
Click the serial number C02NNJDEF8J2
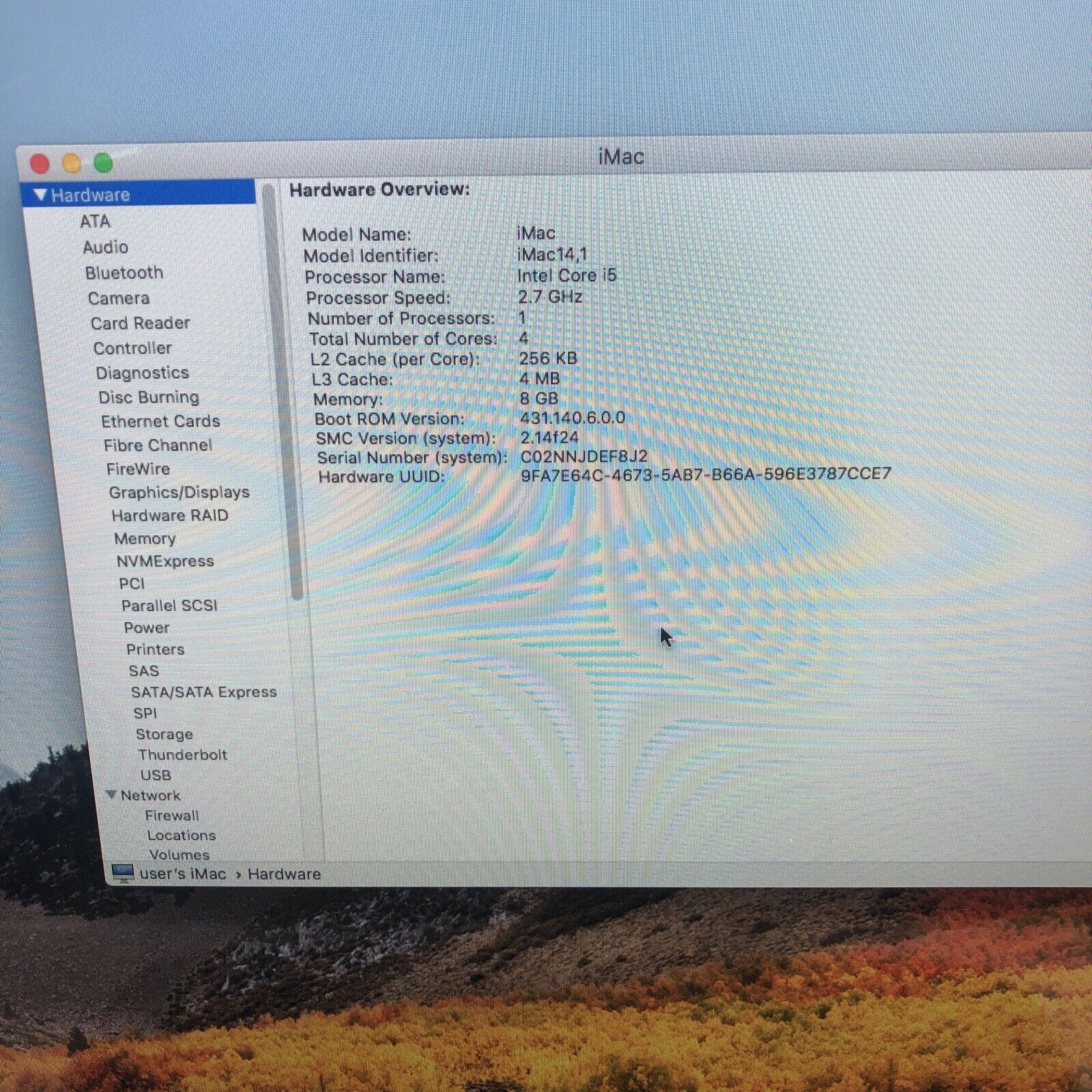click(584, 456)
